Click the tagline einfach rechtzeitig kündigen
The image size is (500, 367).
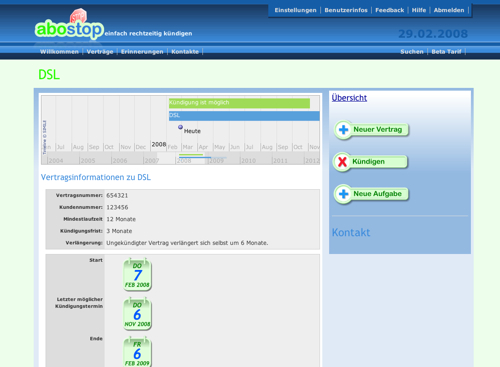tap(148, 33)
